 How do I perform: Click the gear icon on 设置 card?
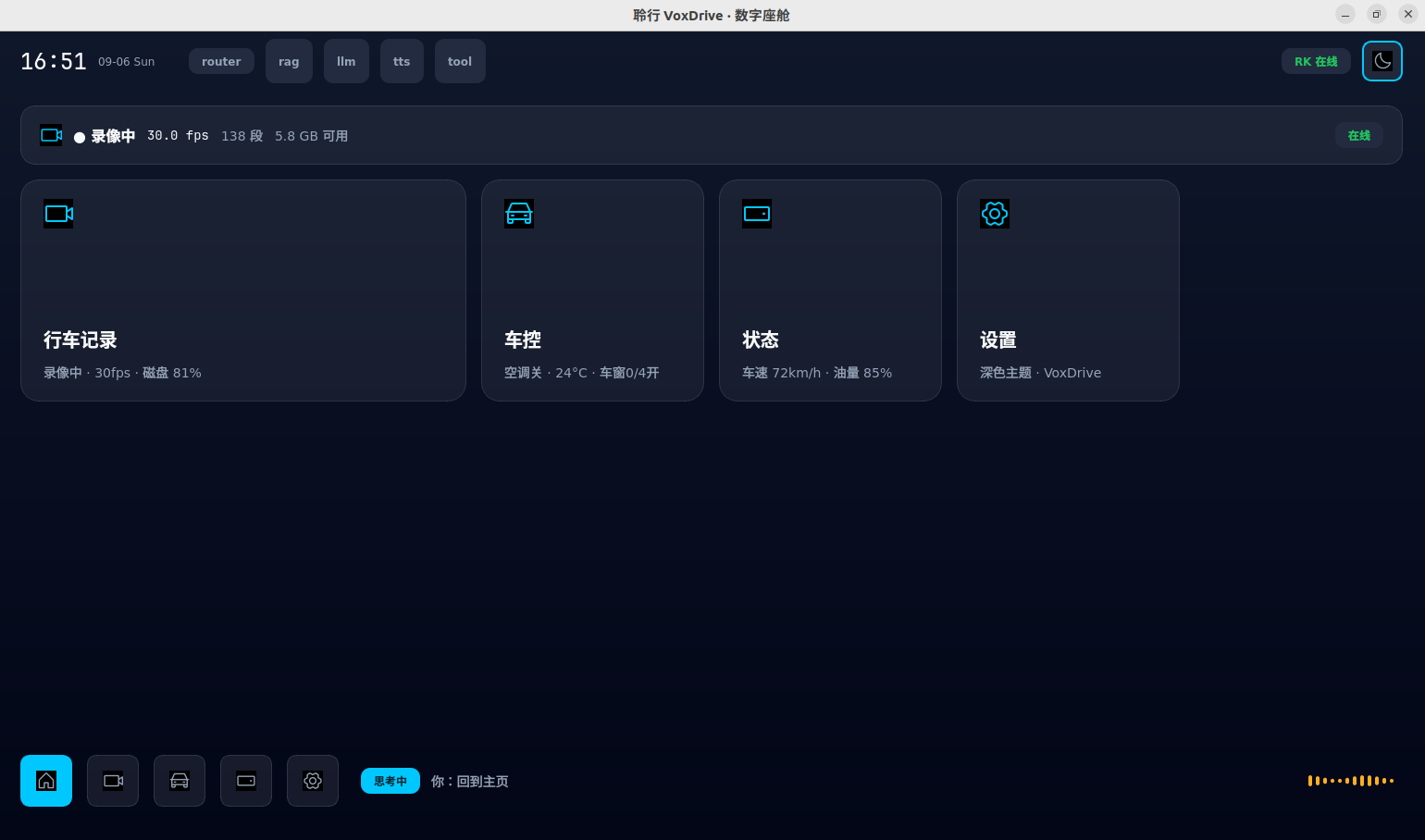click(x=995, y=214)
